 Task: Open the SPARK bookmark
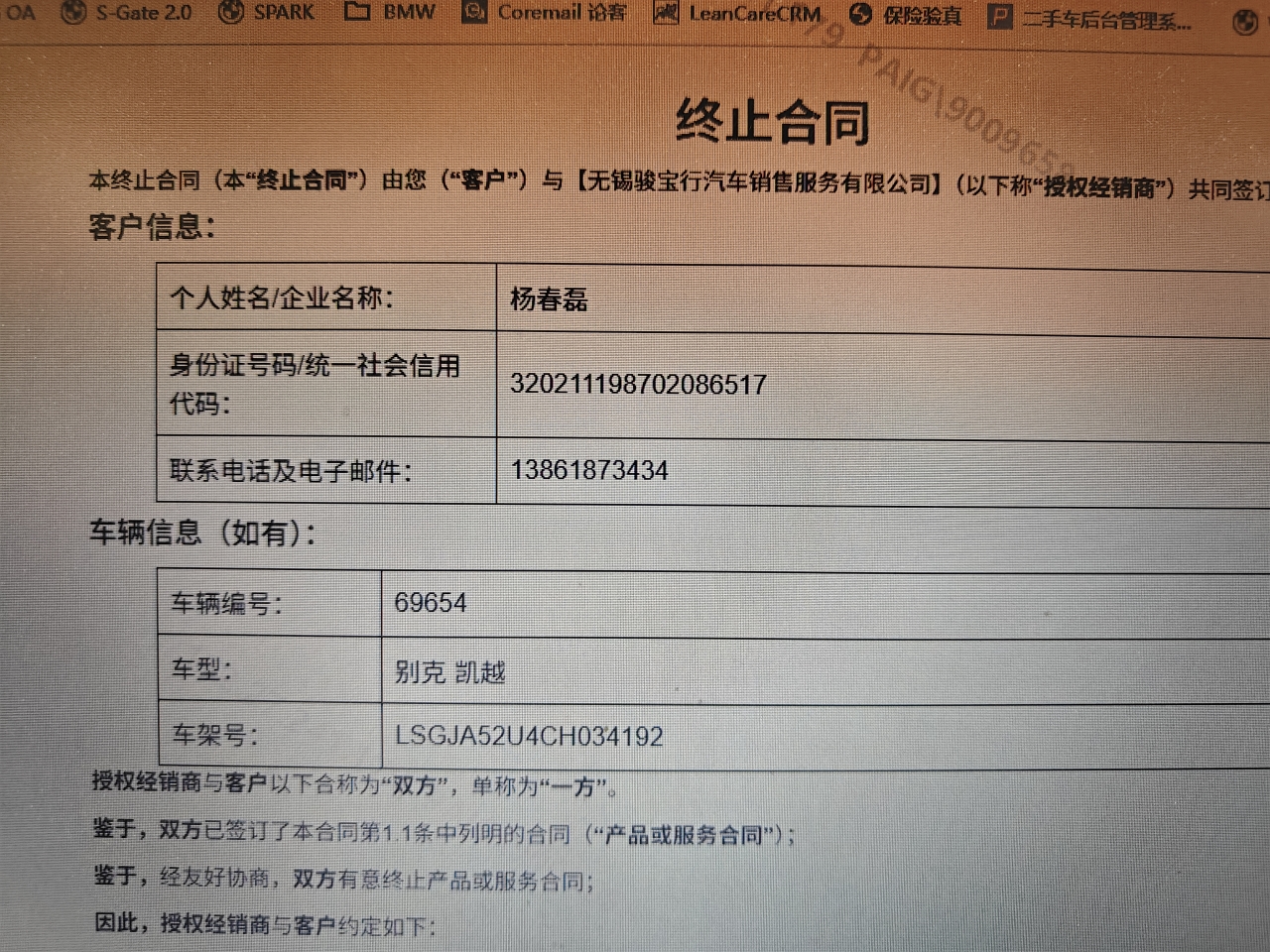point(266,13)
